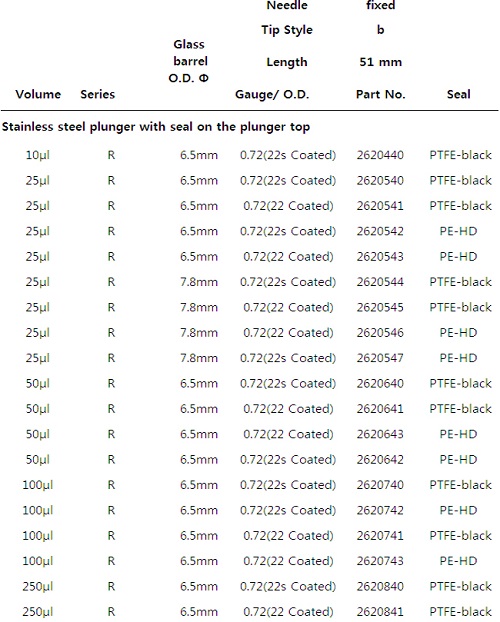Screen dimensions: 500x622
Task: Click the 0.72(22 Coated) gauge for 2620541
Action: point(288,206)
